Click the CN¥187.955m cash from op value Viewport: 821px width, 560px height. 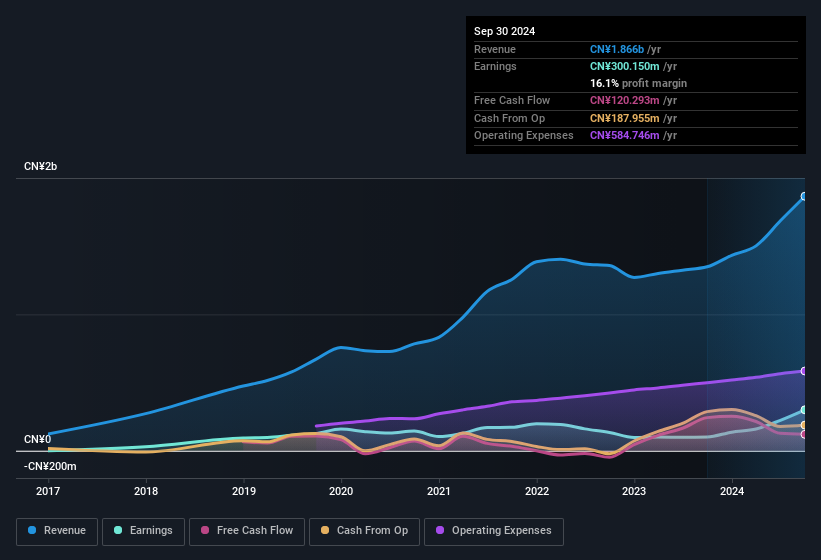[625, 118]
